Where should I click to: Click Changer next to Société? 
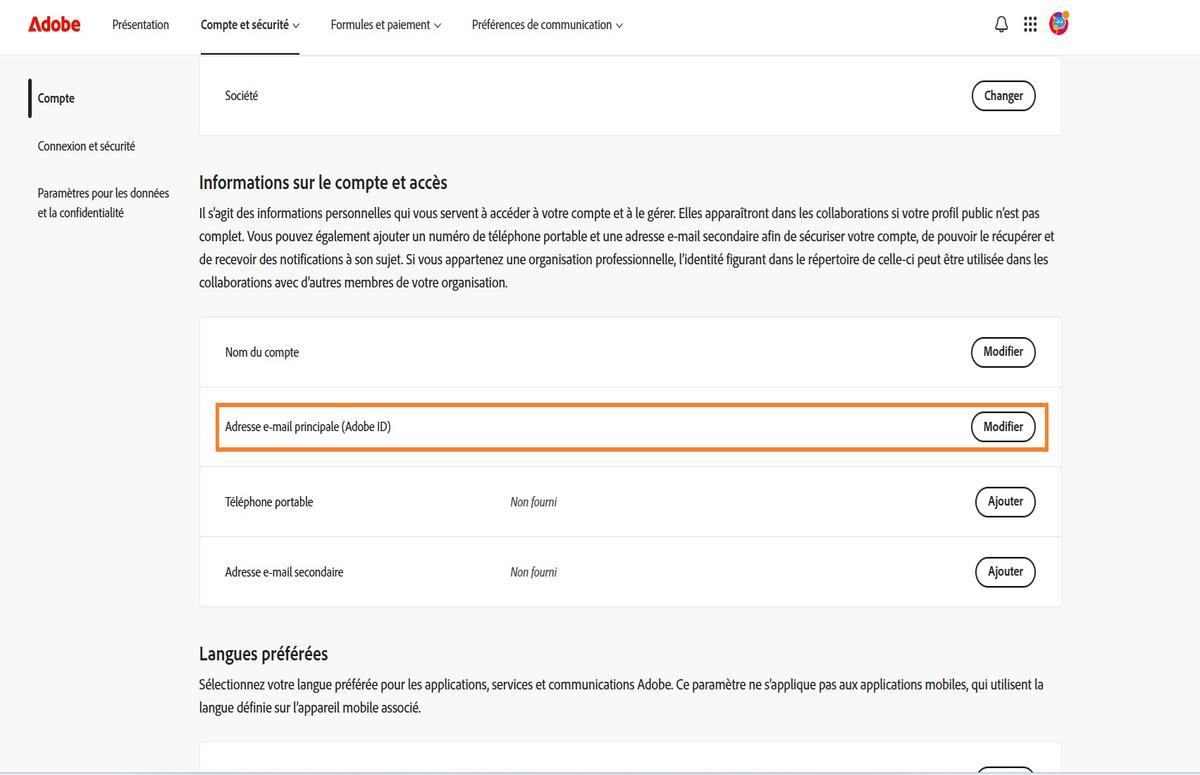(x=1003, y=95)
